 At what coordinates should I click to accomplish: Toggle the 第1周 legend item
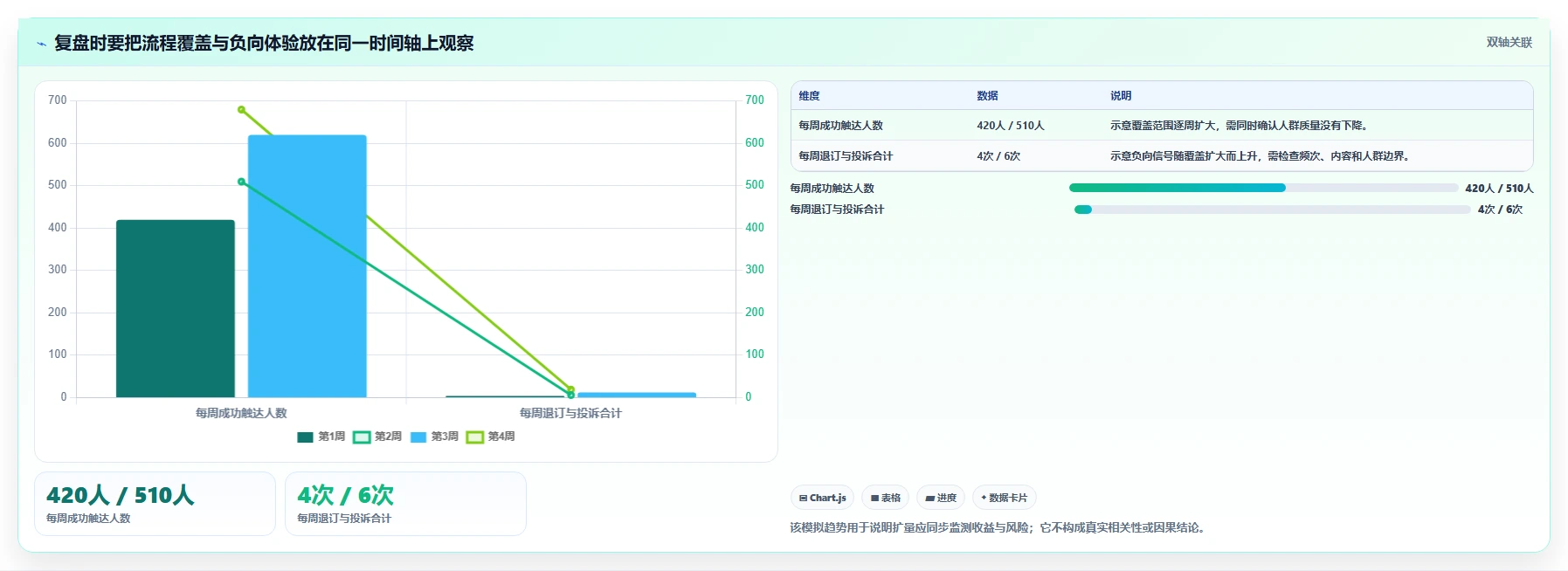pyautogui.click(x=321, y=437)
